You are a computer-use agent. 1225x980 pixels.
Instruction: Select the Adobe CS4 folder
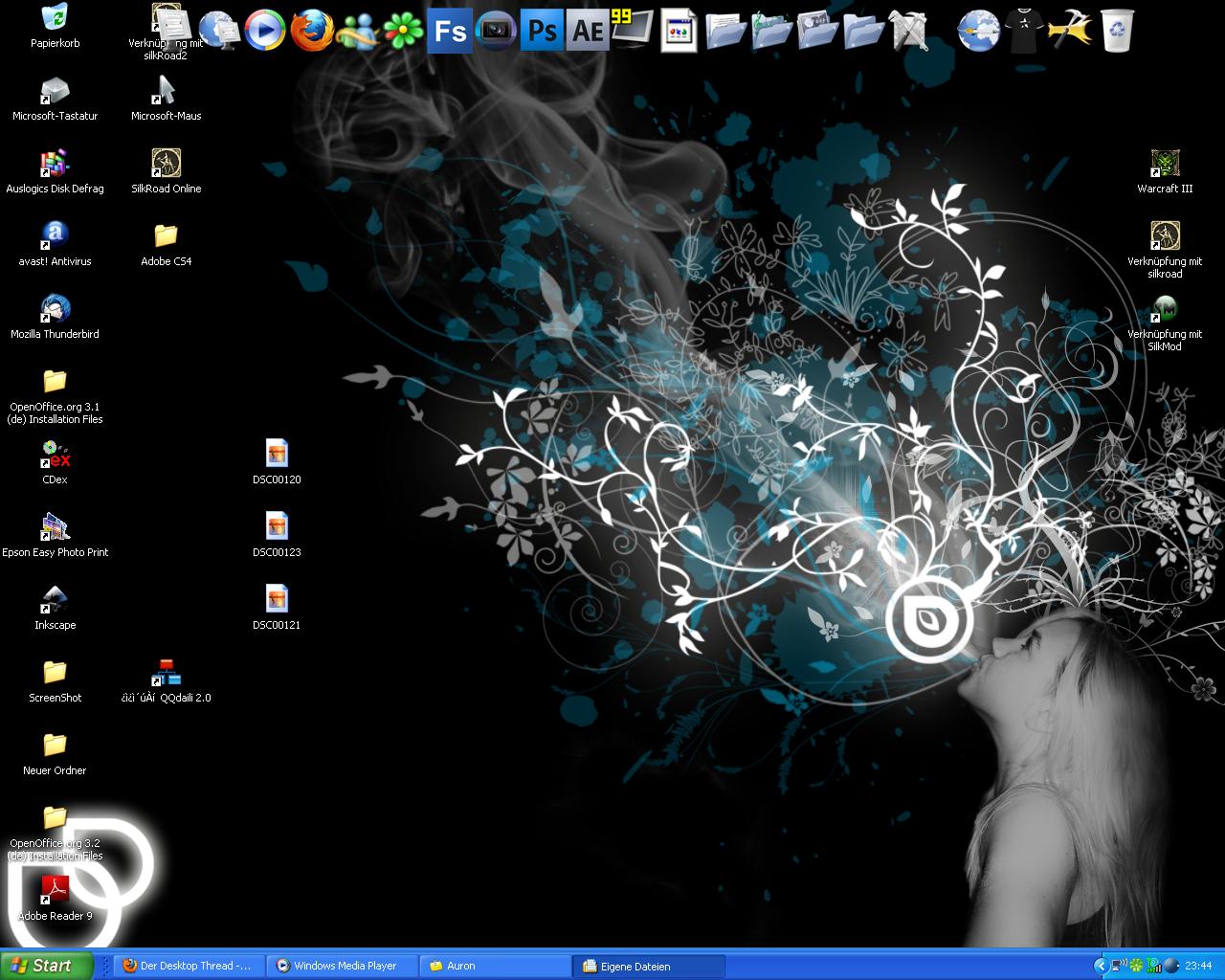[167, 235]
